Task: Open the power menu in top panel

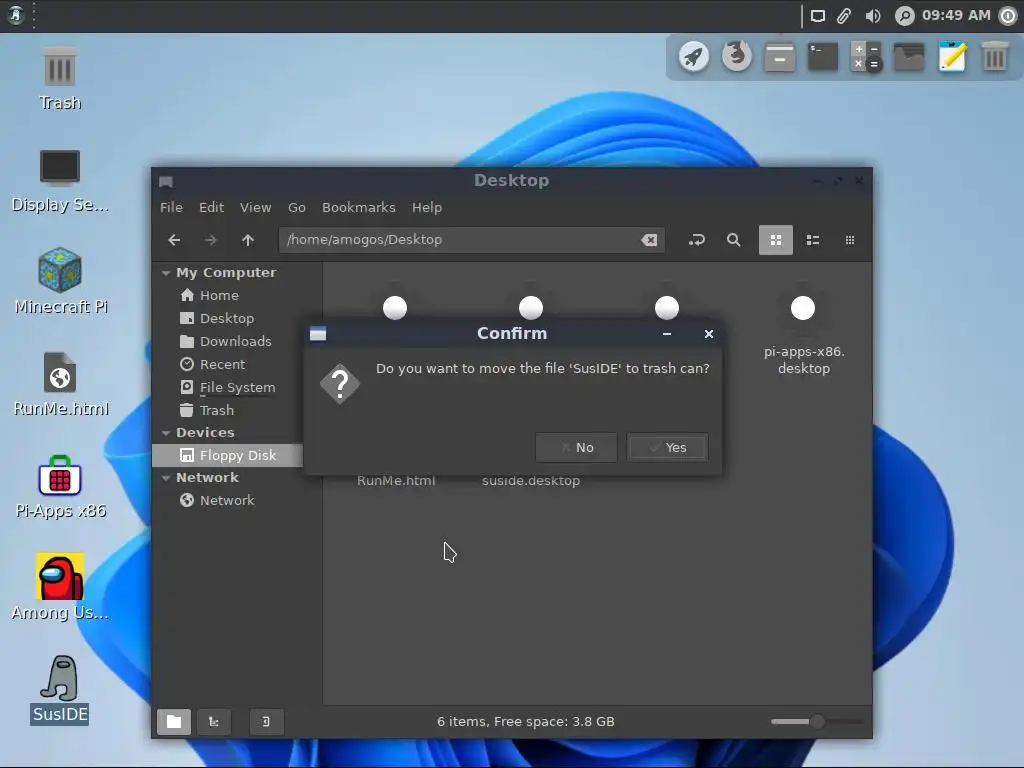Action: [1008, 16]
